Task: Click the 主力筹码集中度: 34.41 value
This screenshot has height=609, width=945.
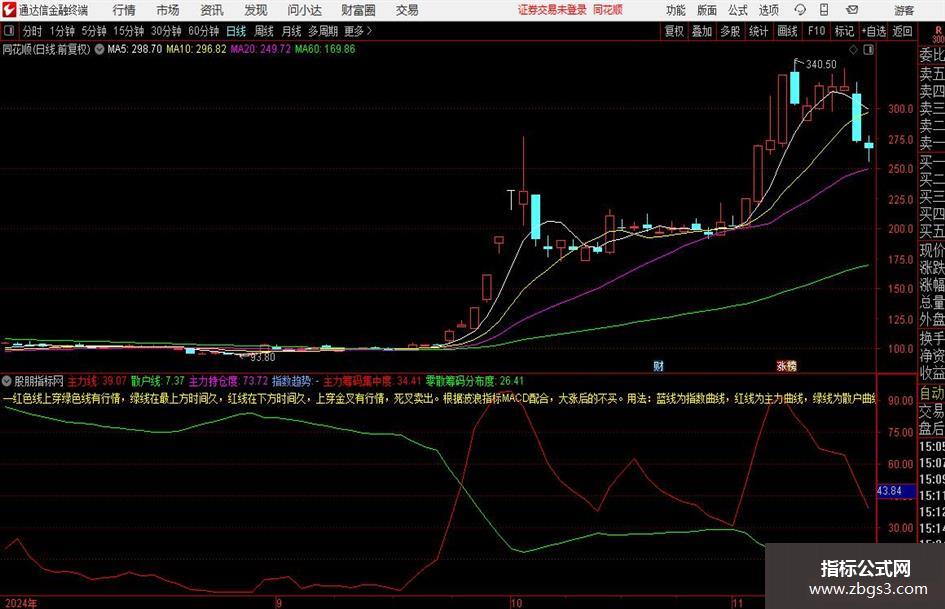Action: pyautogui.click(x=372, y=381)
